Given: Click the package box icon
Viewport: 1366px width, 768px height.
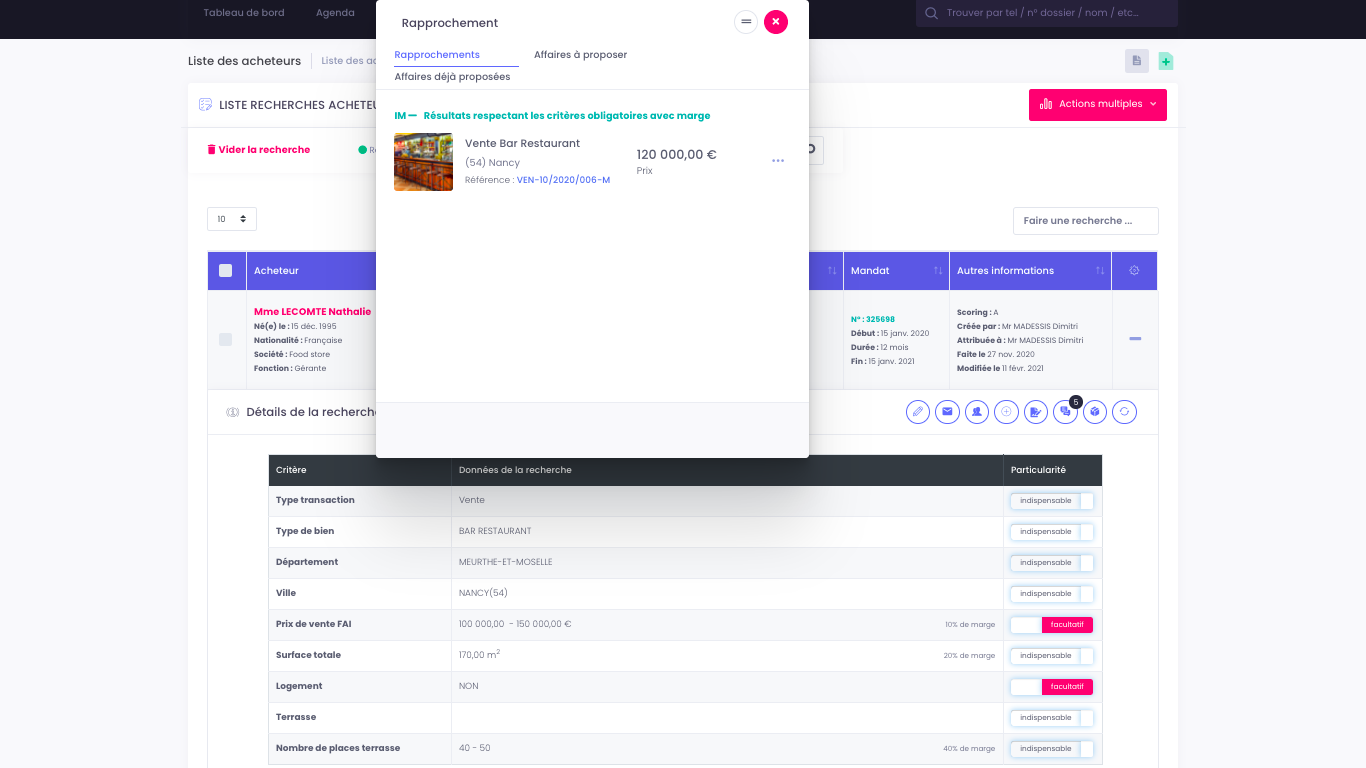Looking at the screenshot, I should [1094, 411].
